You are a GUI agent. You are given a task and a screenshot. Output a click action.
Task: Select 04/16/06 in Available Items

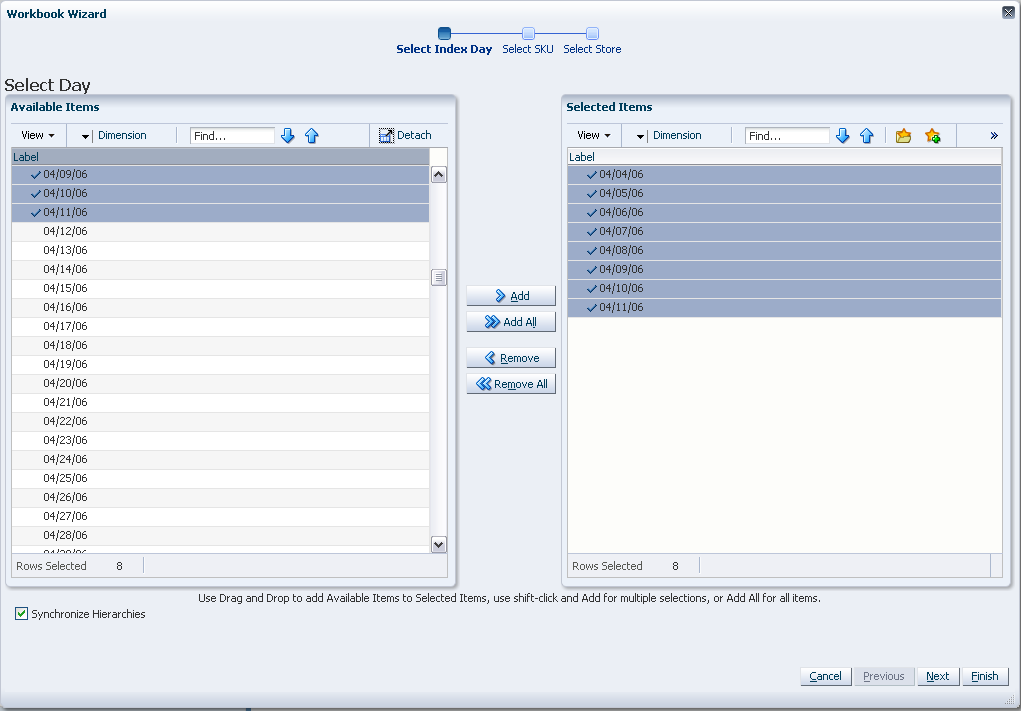(220, 307)
